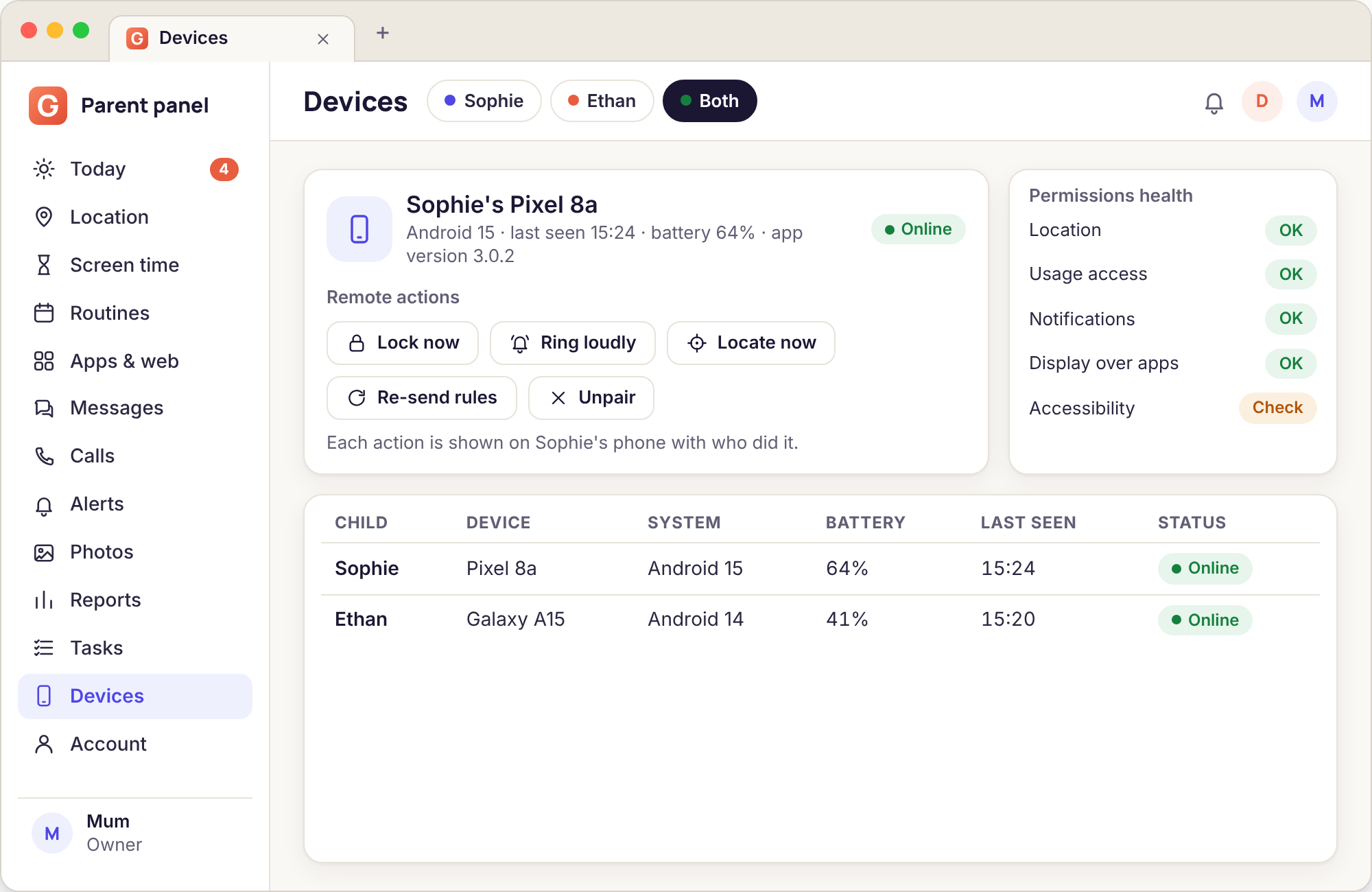The width and height of the screenshot is (1372, 892).
Task: Open a new browser tab with plus
Action: pos(383,33)
